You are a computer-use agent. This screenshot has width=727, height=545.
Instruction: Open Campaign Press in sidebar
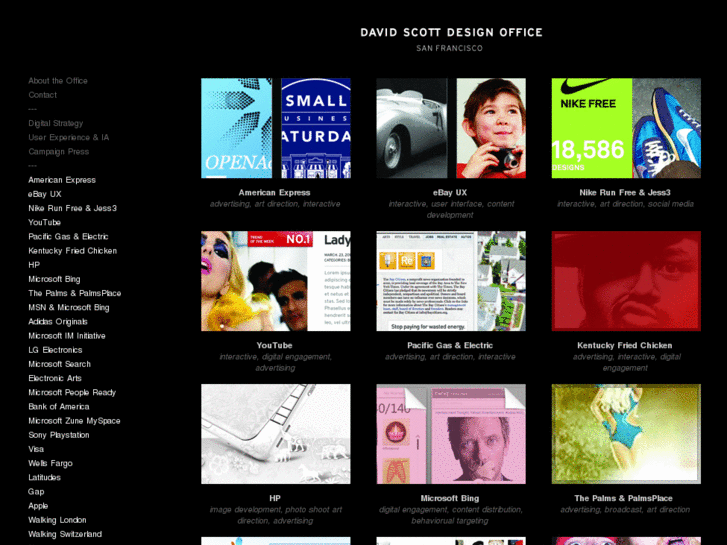[x=59, y=152]
